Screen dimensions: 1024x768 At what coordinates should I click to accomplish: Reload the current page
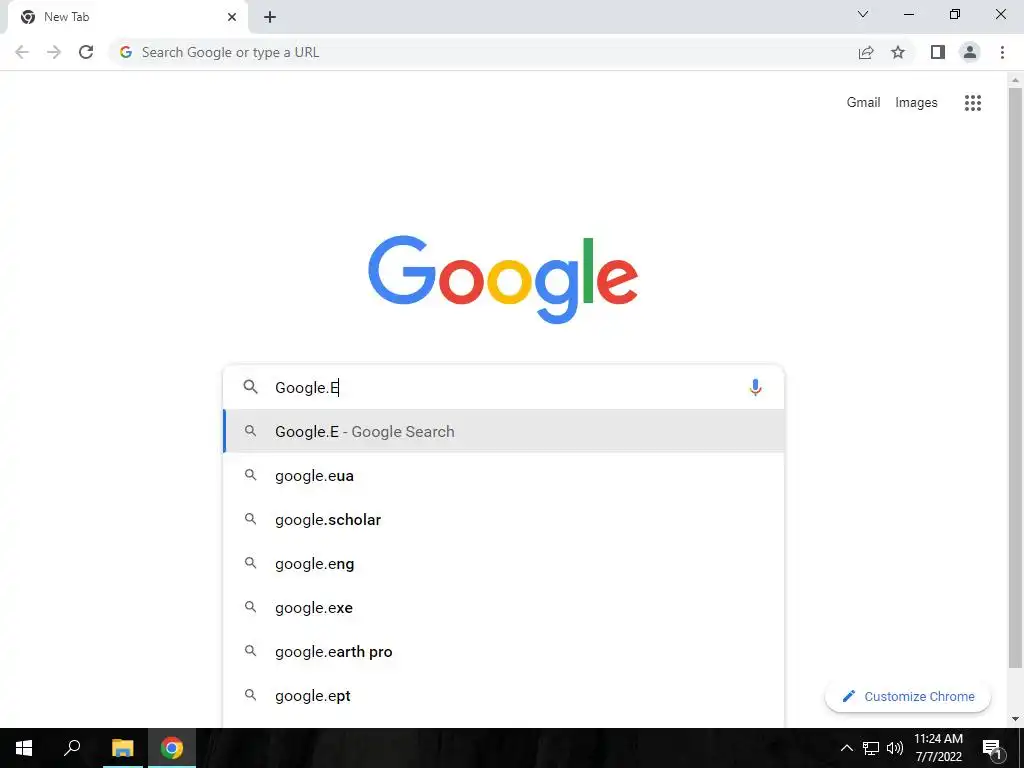86,52
